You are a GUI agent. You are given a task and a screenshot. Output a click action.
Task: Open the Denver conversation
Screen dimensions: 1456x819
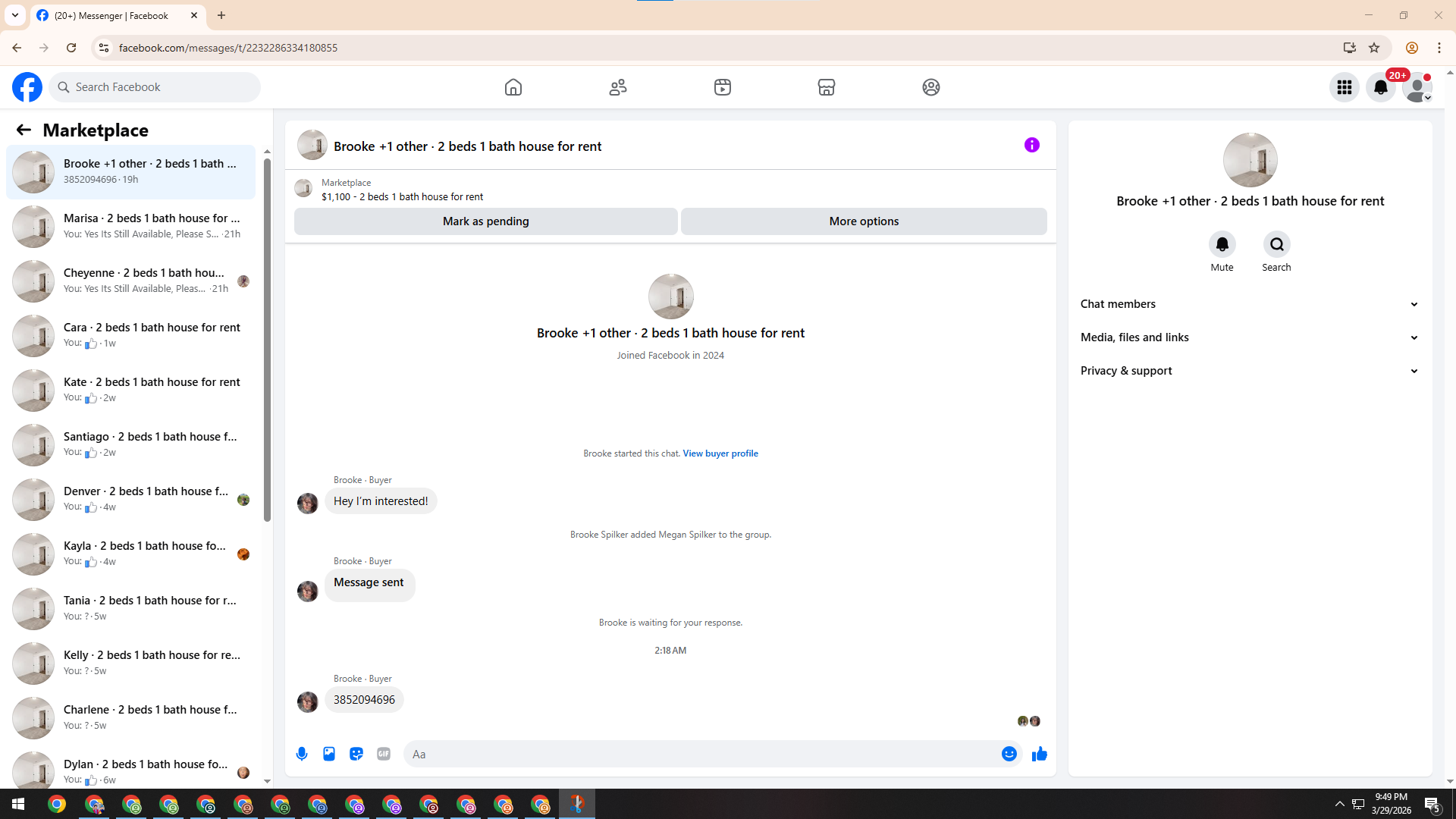(x=130, y=500)
